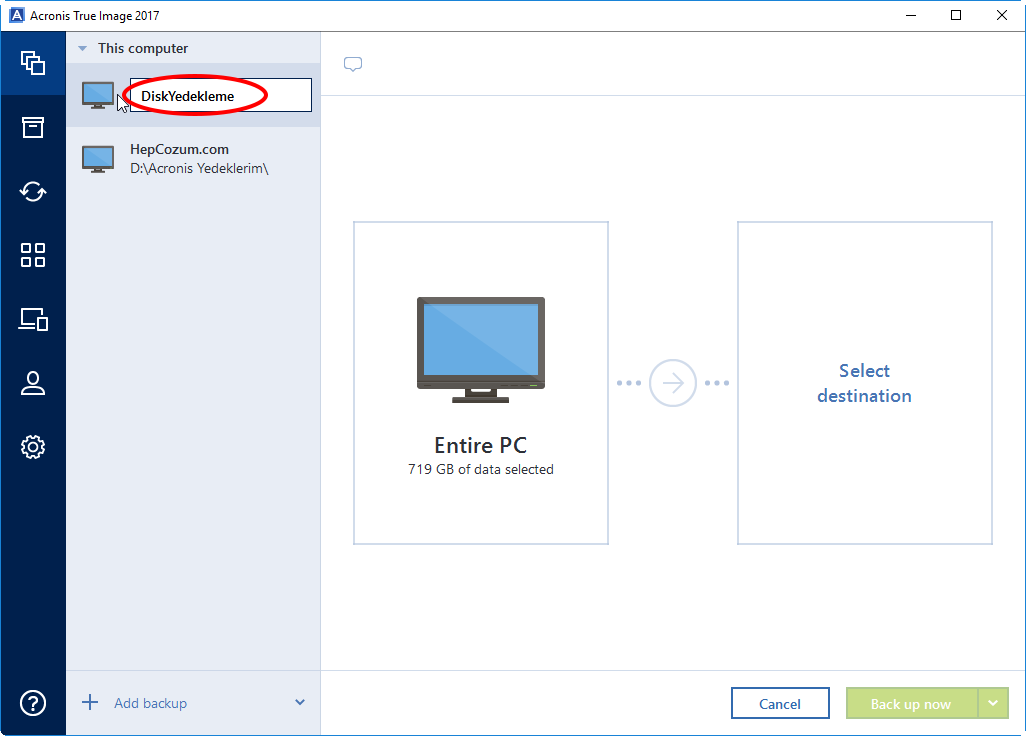This screenshot has width=1026, height=736.
Task: Open the Help question mark icon
Action: pyautogui.click(x=33, y=703)
